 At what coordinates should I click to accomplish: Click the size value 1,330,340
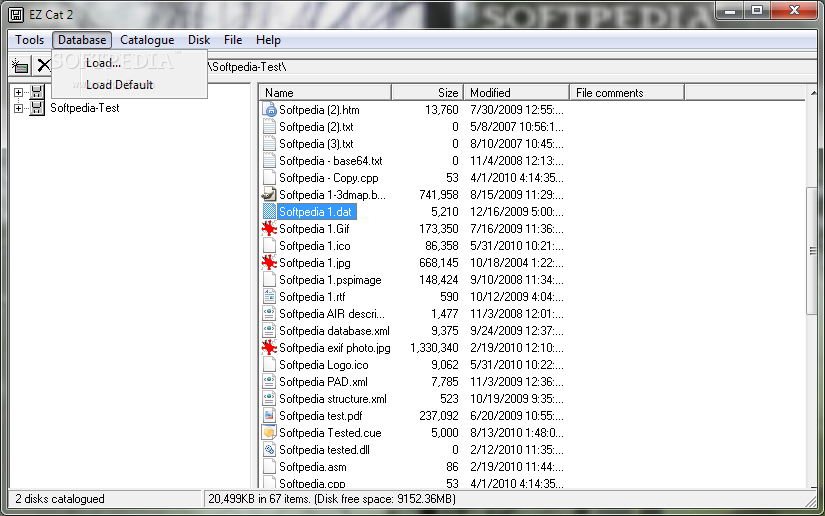pyautogui.click(x=434, y=348)
